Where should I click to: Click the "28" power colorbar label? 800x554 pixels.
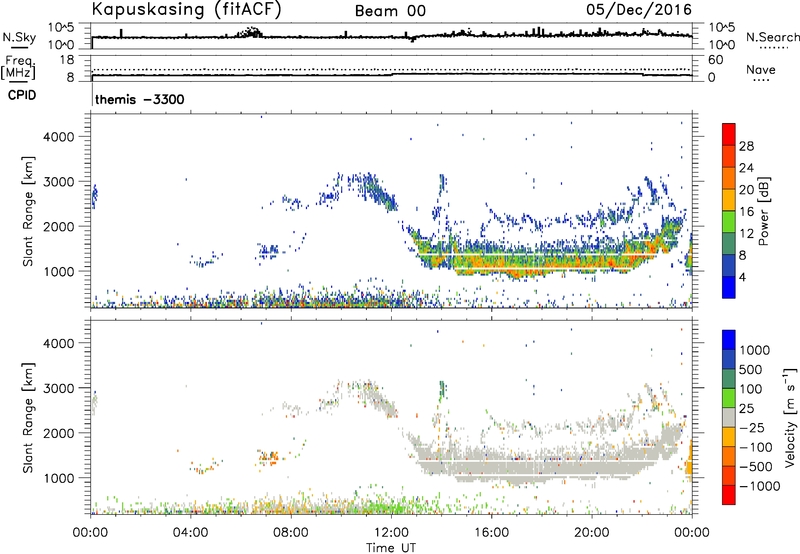tap(746, 146)
